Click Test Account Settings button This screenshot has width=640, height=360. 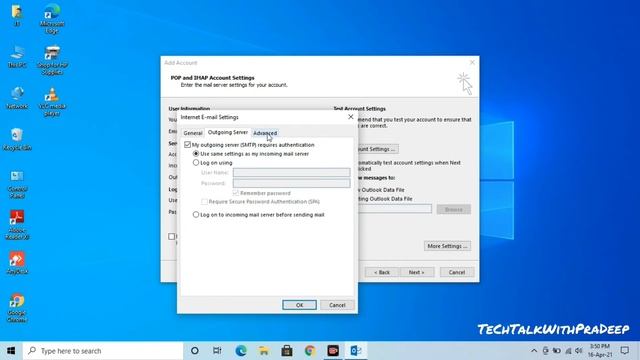point(378,149)
